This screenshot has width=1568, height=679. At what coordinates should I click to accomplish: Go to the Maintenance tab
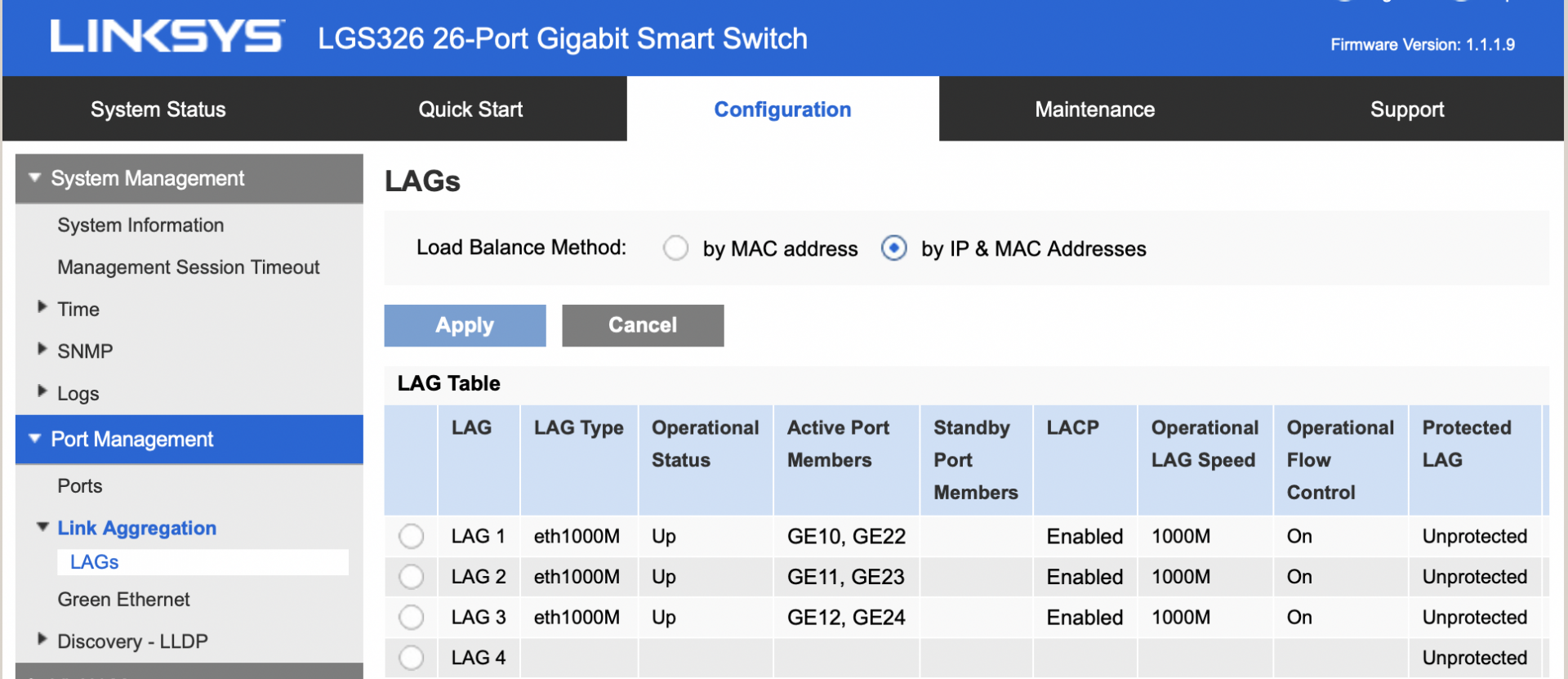[1094, 109]
